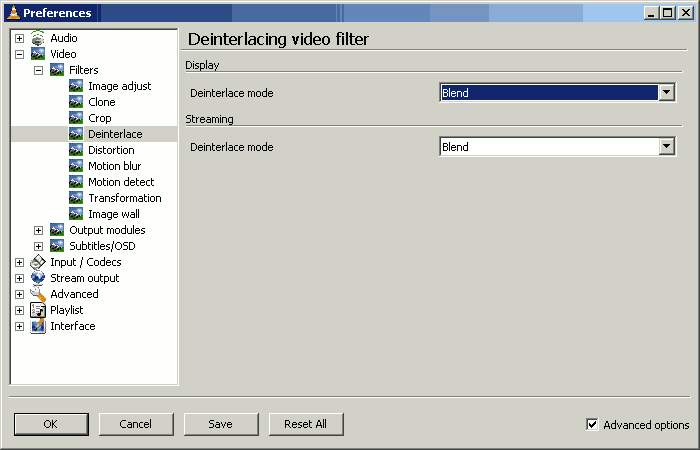Close the Preferences window

tap(686, 12)
